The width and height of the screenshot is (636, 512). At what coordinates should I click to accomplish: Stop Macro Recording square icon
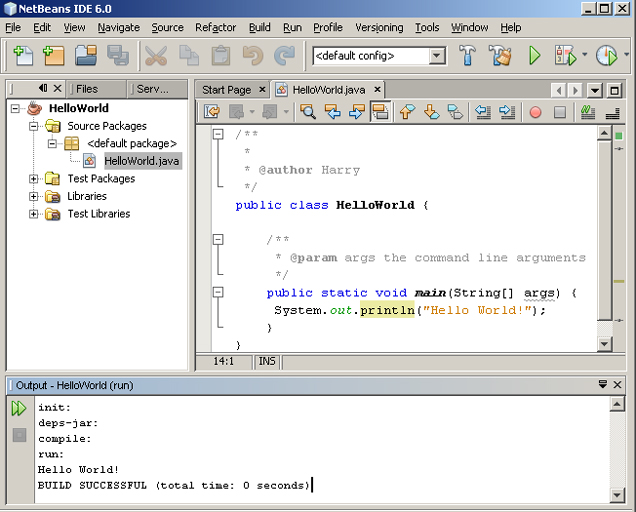click(x=560, y=112)
